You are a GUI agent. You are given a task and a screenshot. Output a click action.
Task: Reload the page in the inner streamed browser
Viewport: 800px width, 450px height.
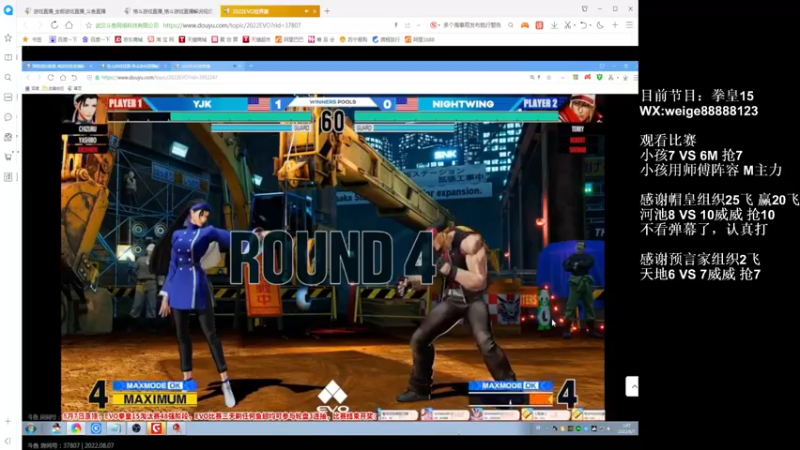(x=51, y=78)
